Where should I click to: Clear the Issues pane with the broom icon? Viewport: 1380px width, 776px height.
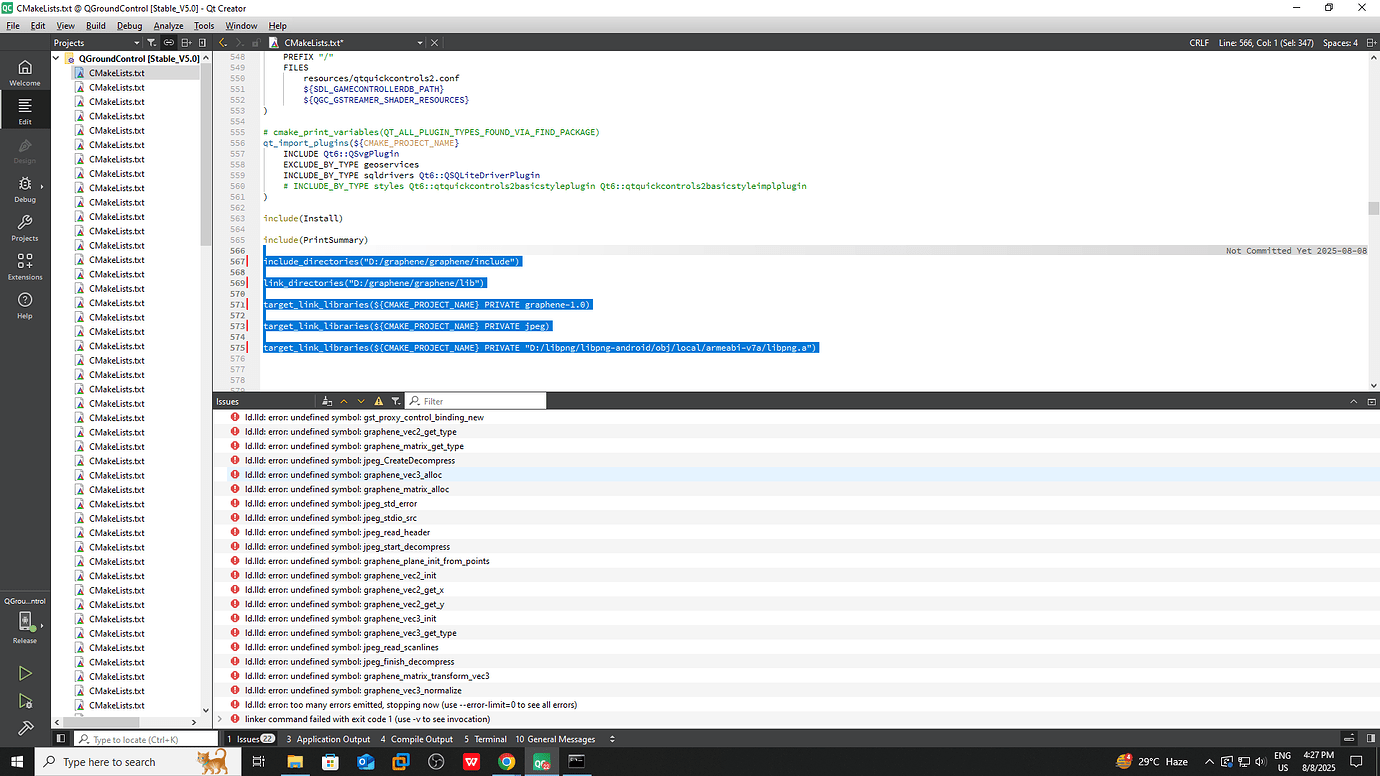coord(328,400)
